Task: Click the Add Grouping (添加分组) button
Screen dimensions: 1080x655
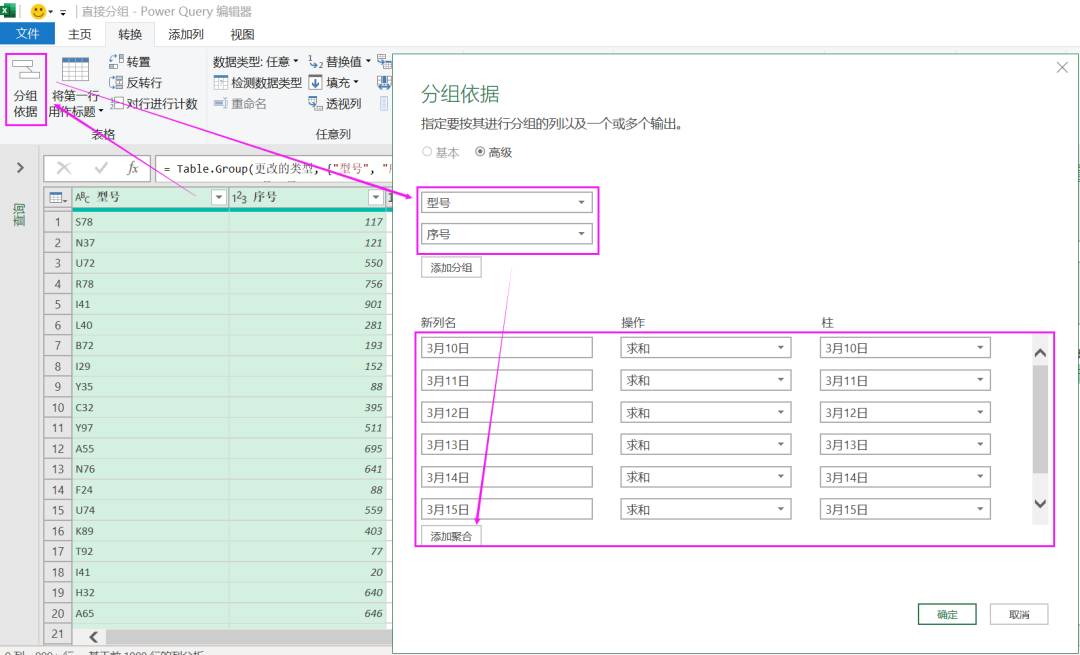Action: (x=451, y=267)
